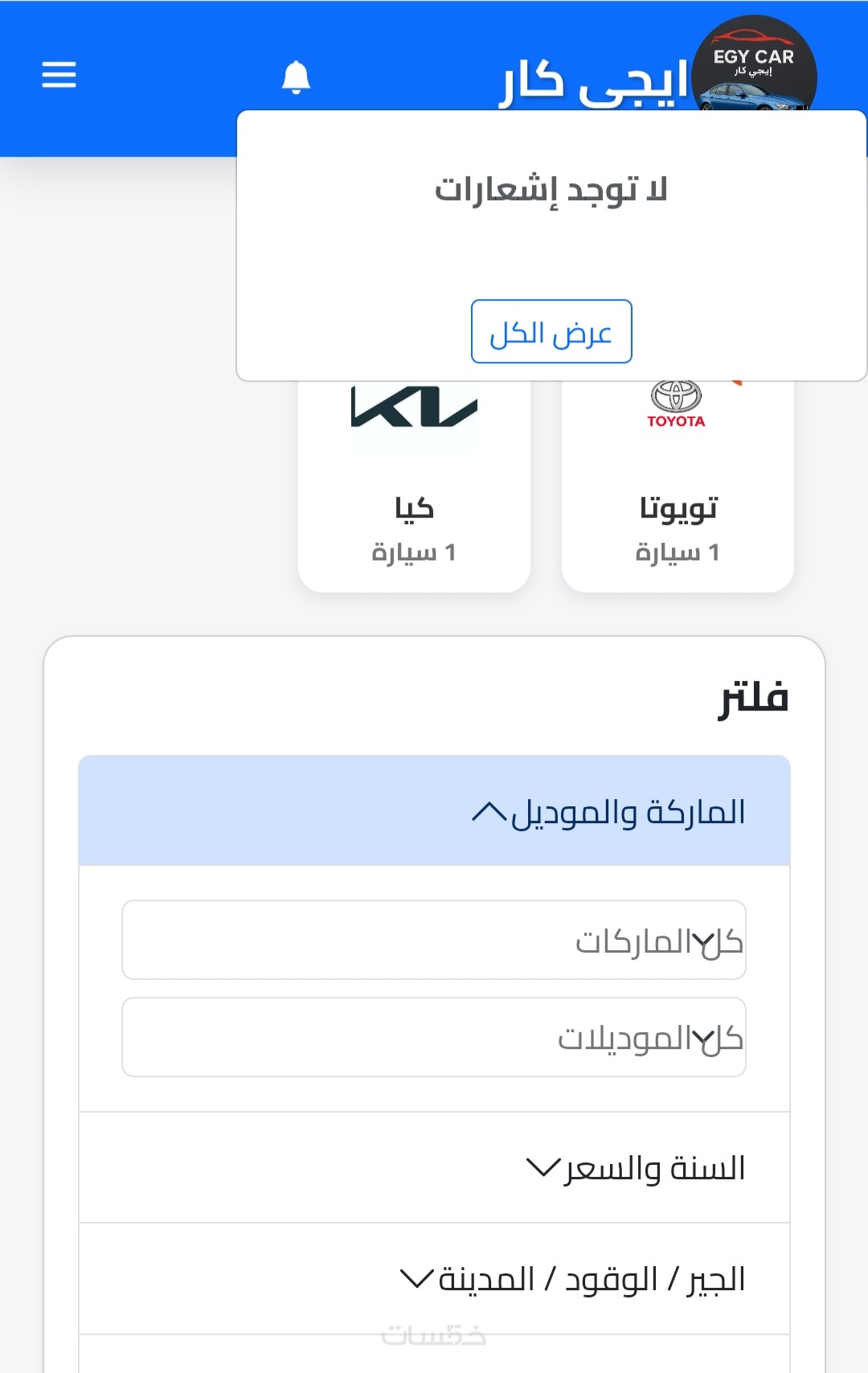
Task: Click the chevron beside الجير / الوقود / المدينة
Action: click(417, 1278)
